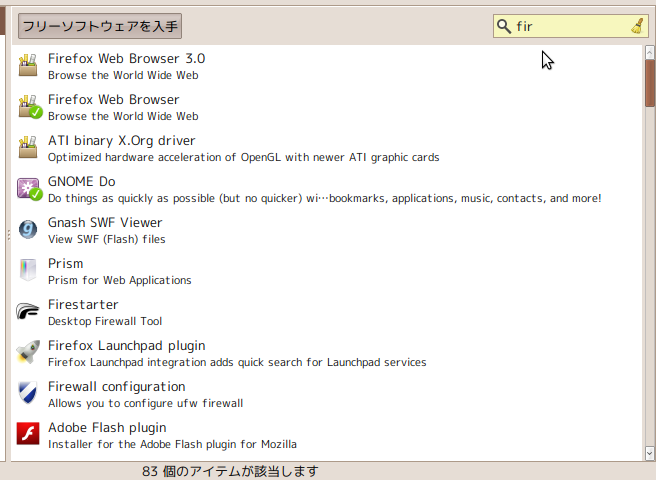
Task: Click the magnifying glass search icon
Action: [x=504, y=26]
